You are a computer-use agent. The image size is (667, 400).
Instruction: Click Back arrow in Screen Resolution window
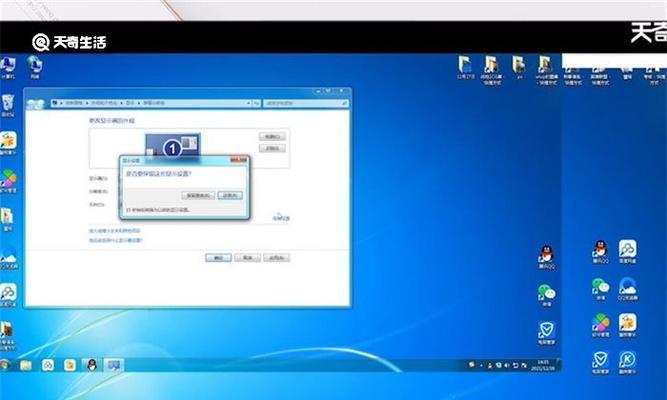(x=31, y=103)
